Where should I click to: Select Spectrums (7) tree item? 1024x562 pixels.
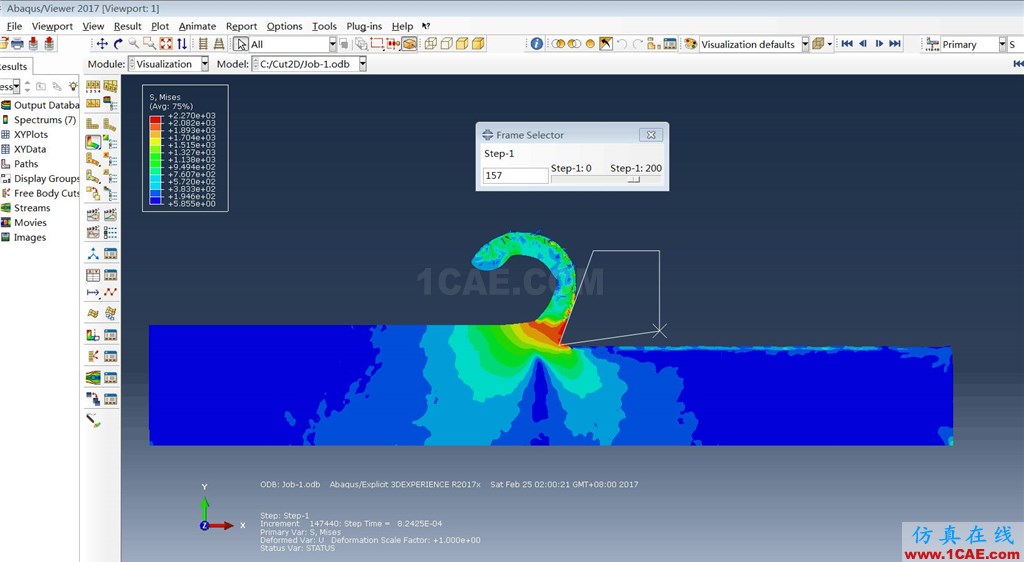coord(39,120)
